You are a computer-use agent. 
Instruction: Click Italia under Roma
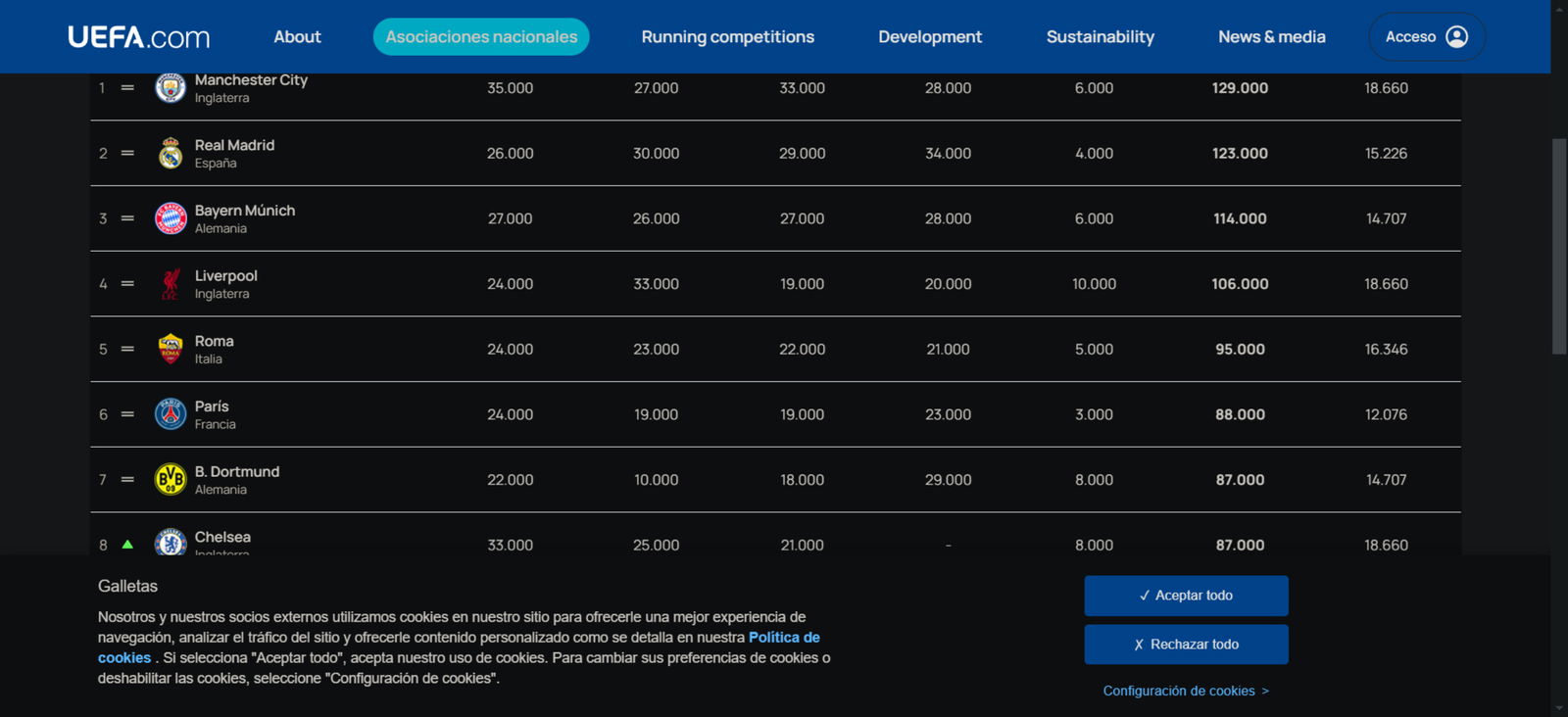coord(208,359)
